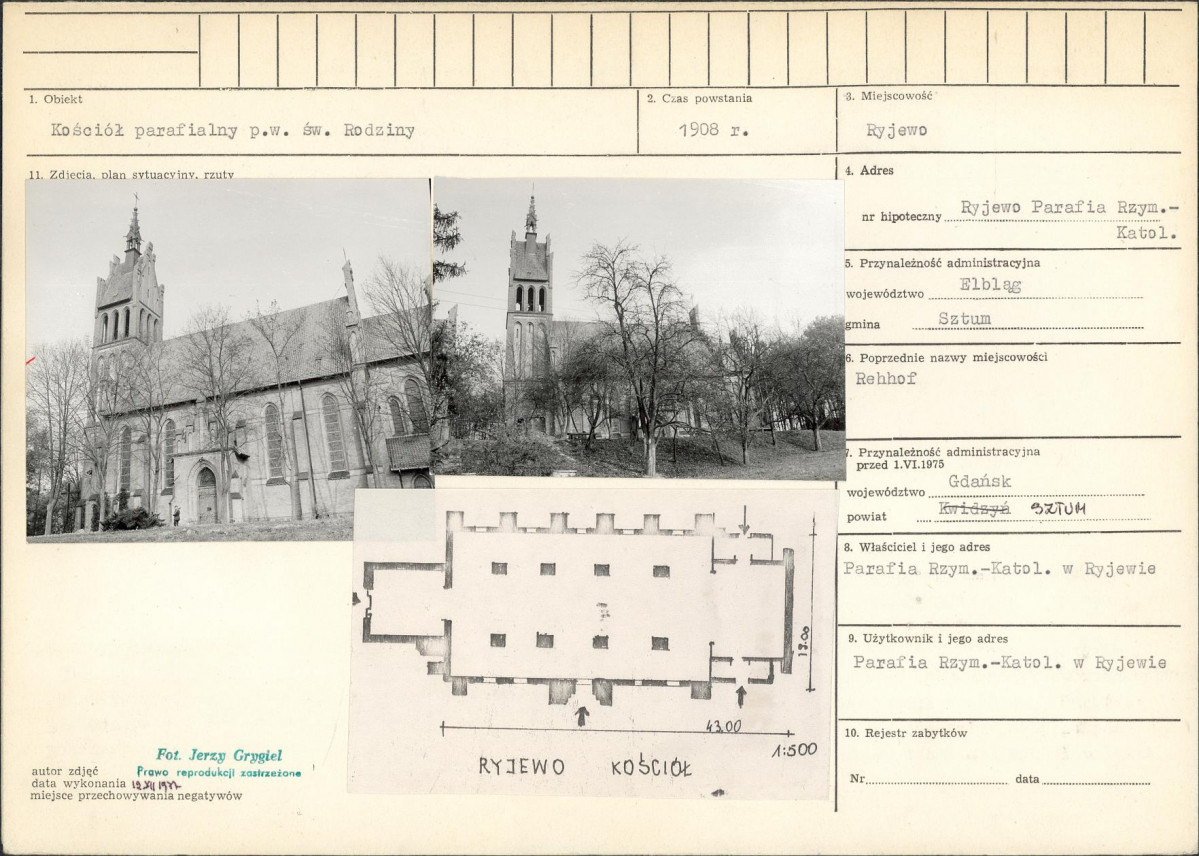Click the scale label '1:500' on the plan
The height and width of the screenshot is (856, 1199).
tap(794, 750)
